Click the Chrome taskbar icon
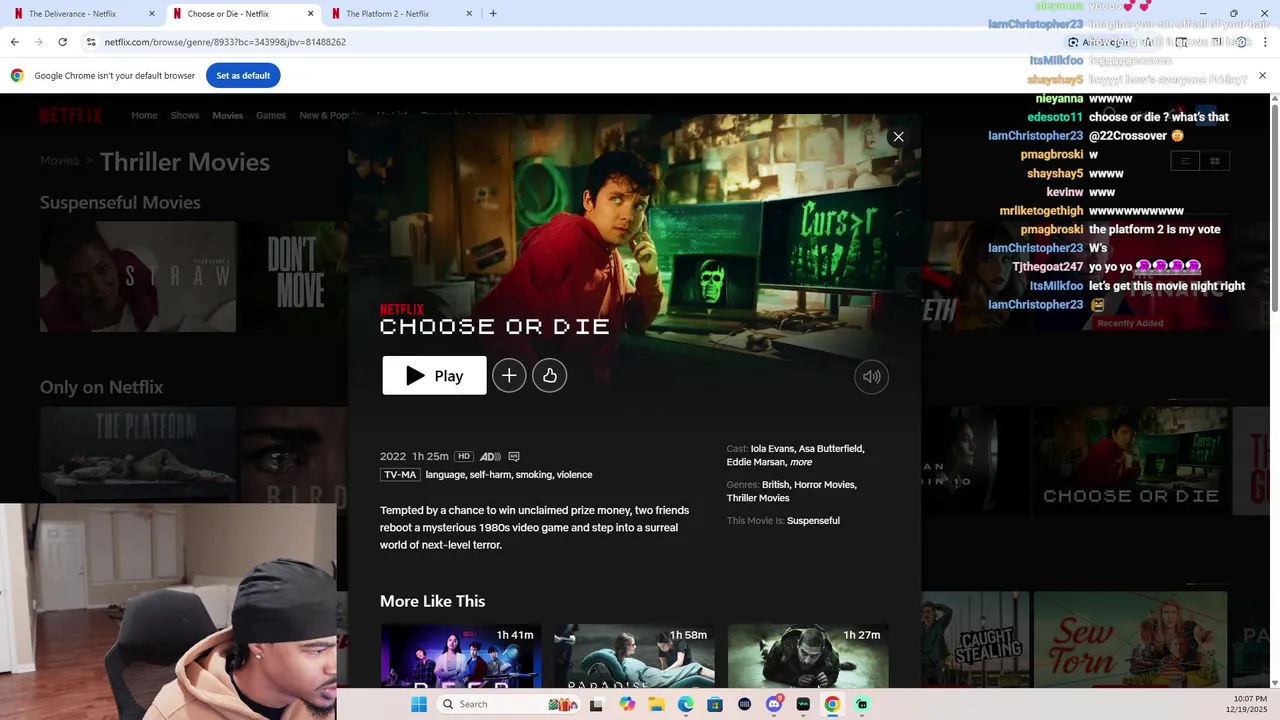 coord(832,704)
